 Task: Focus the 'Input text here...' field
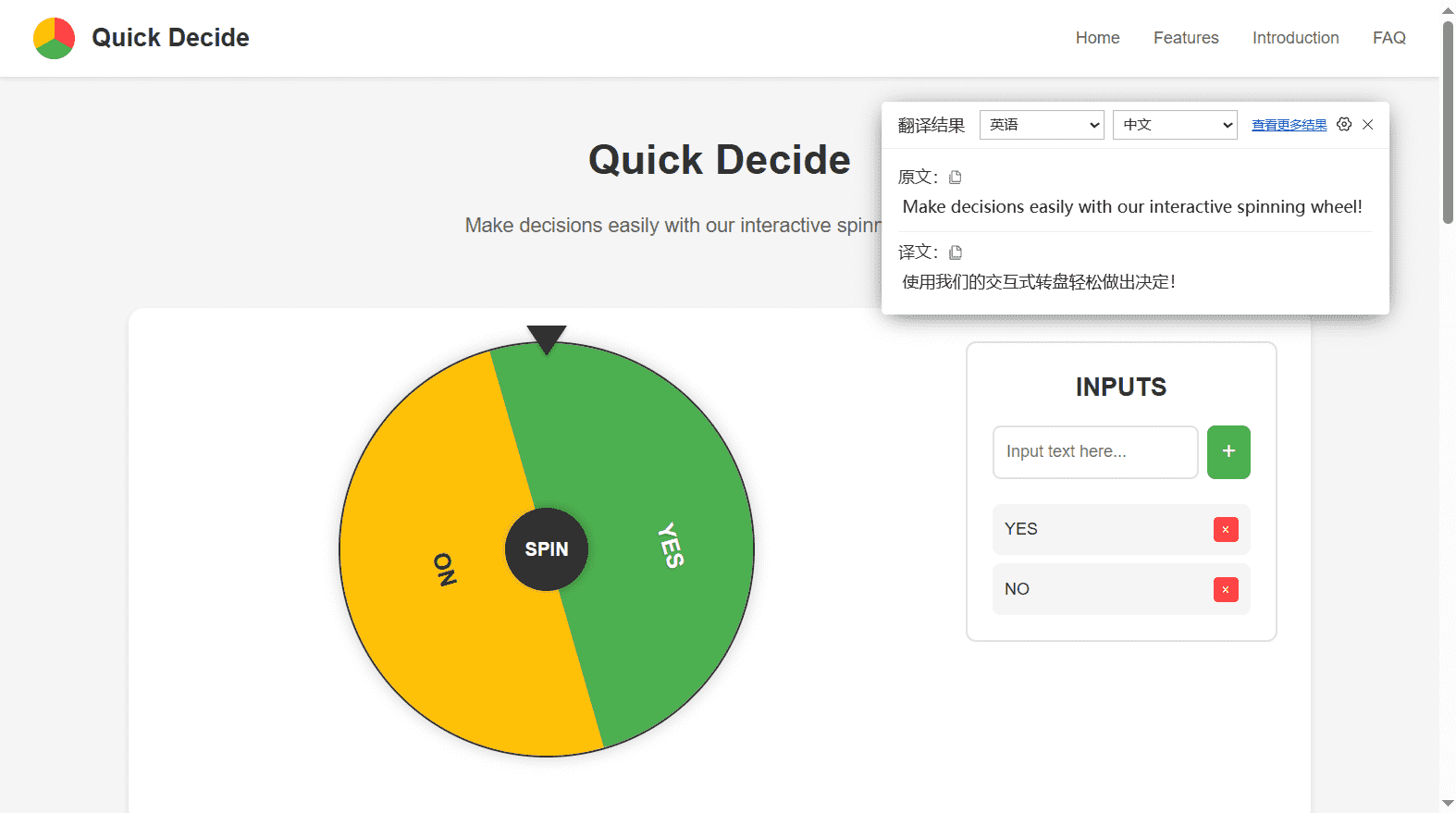[1095, 451]
